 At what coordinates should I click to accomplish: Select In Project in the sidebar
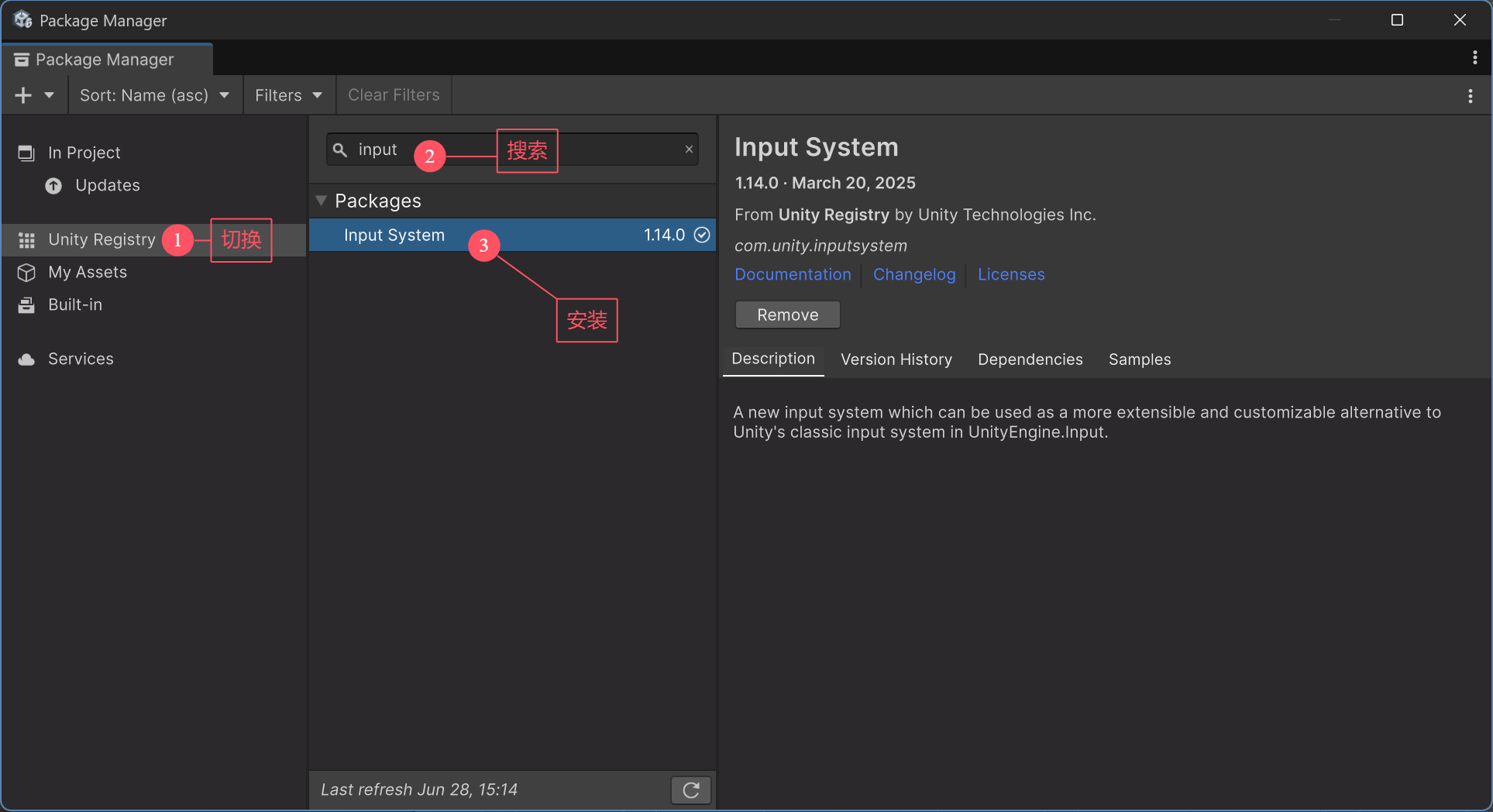[x=84, y=153]
